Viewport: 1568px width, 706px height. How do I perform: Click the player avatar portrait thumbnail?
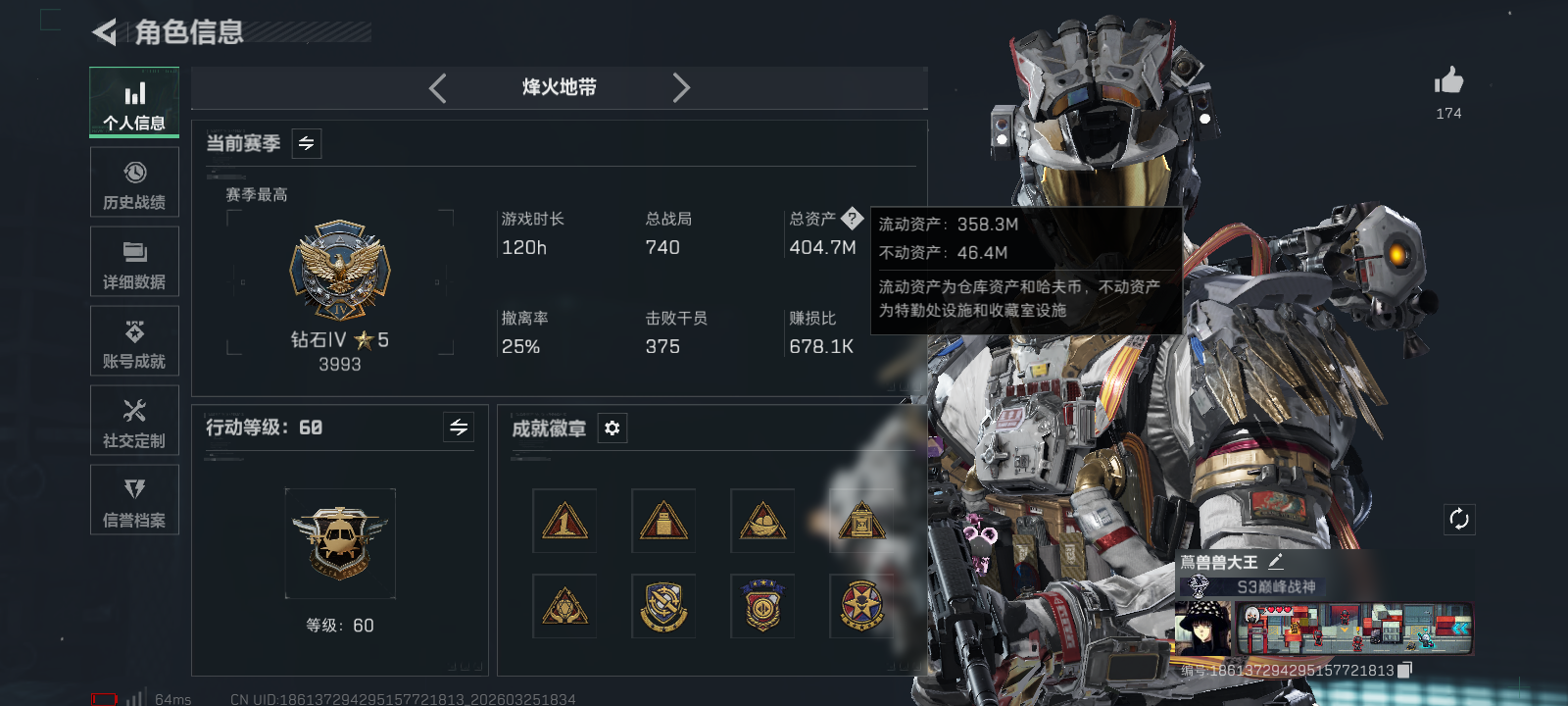point(1203,629)
